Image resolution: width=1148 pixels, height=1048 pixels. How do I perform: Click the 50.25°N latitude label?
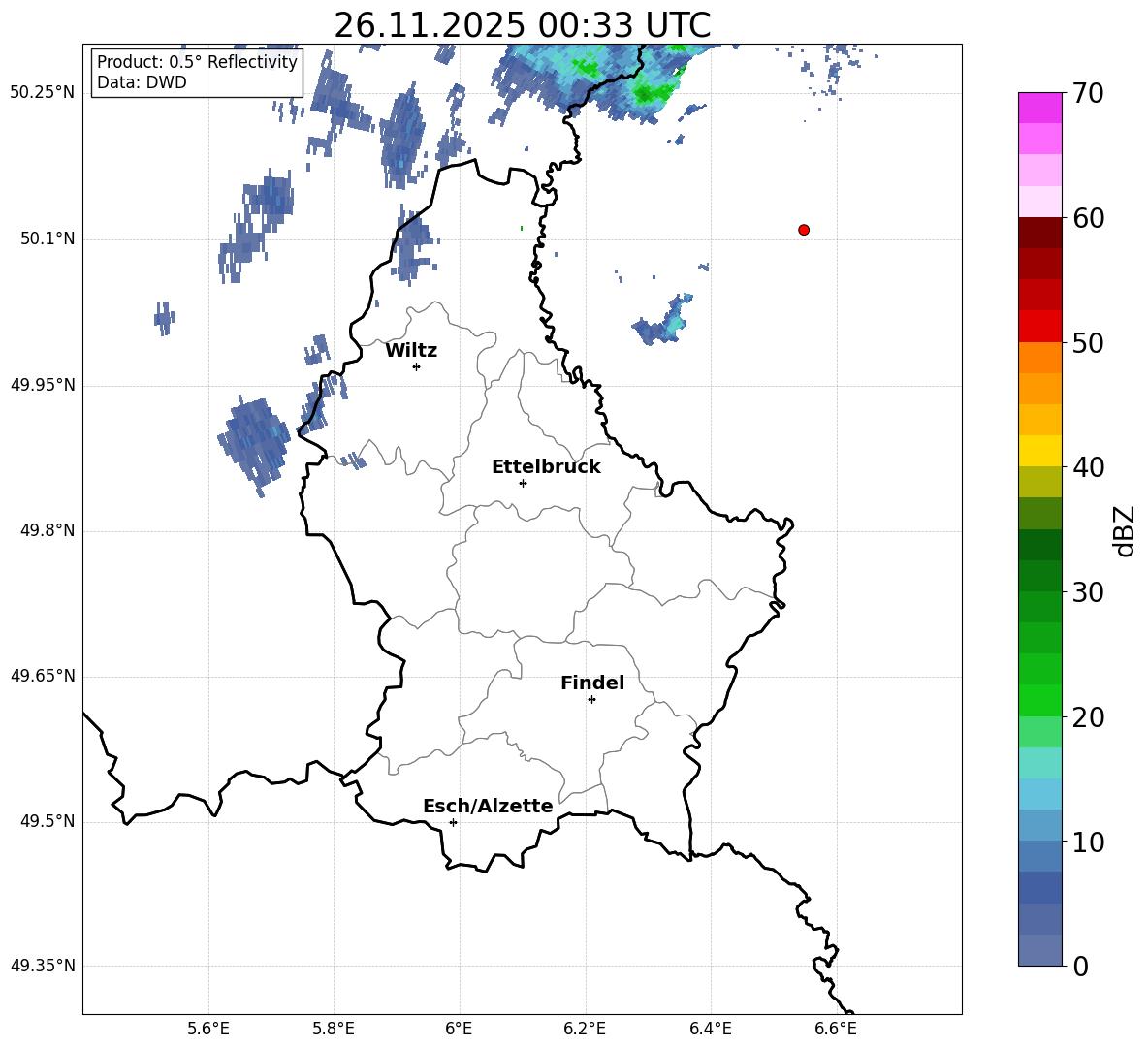43,93
